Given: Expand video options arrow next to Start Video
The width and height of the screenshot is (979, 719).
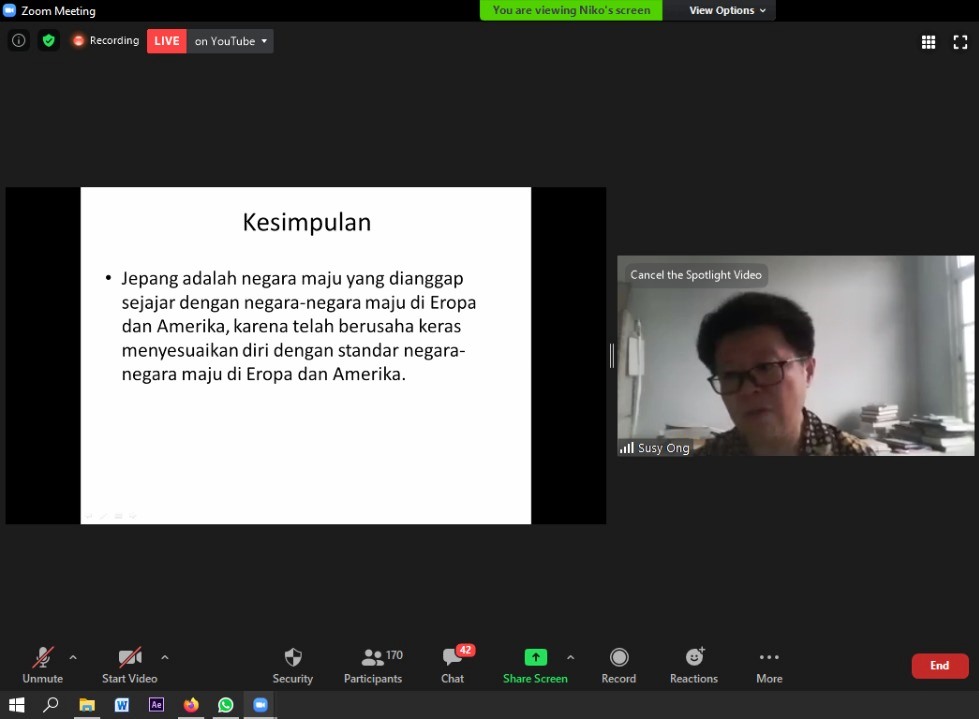Looking at the screenshot, I should [x=165, y=657].
